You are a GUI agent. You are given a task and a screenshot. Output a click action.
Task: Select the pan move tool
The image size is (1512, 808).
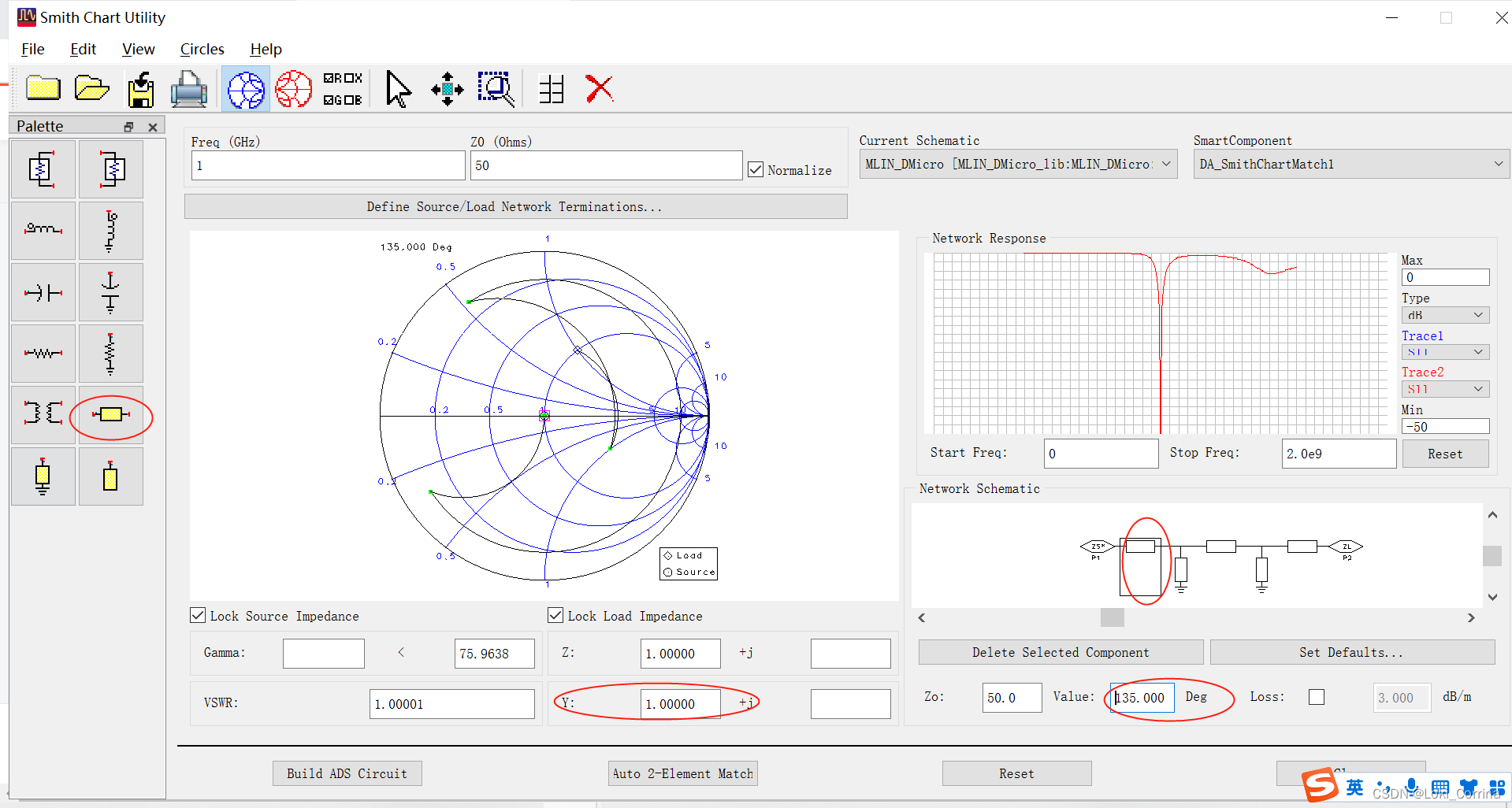click(x=448, y=89)
